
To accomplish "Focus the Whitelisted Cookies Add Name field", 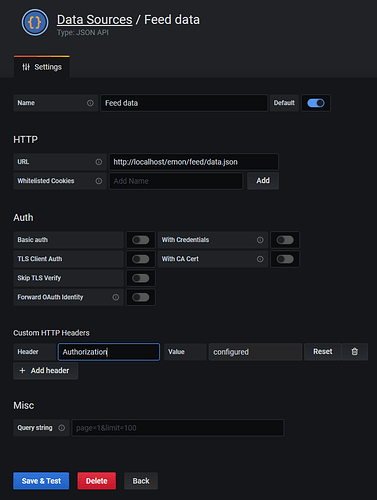I will 176,181.
